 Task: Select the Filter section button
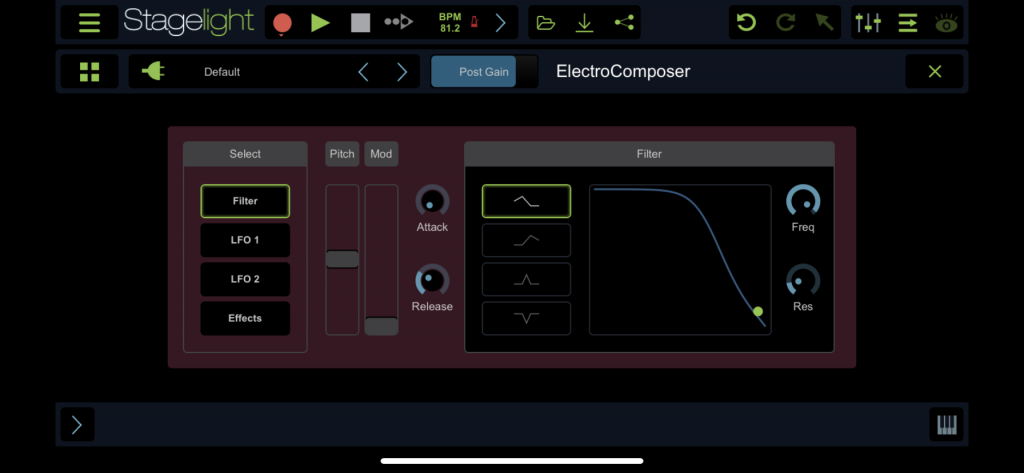245,201
